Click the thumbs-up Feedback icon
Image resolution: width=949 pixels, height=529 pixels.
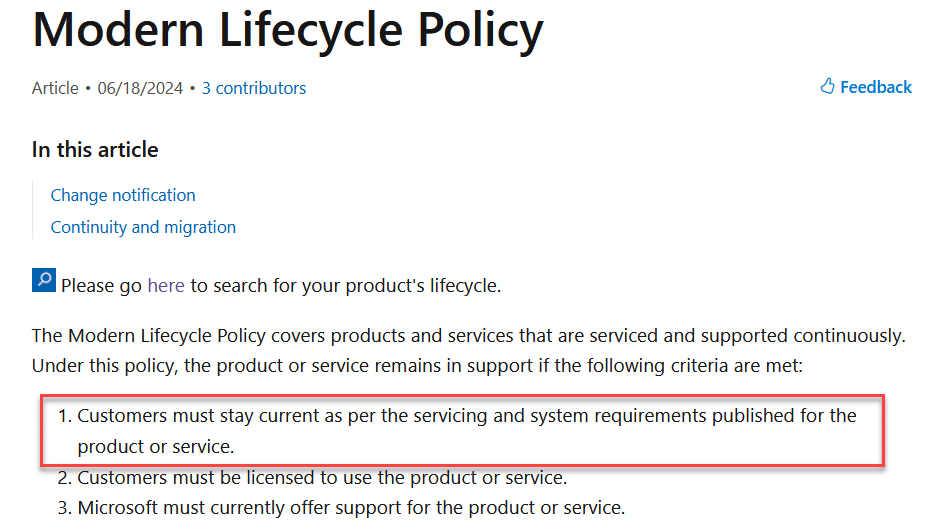(x=827, y=87)
